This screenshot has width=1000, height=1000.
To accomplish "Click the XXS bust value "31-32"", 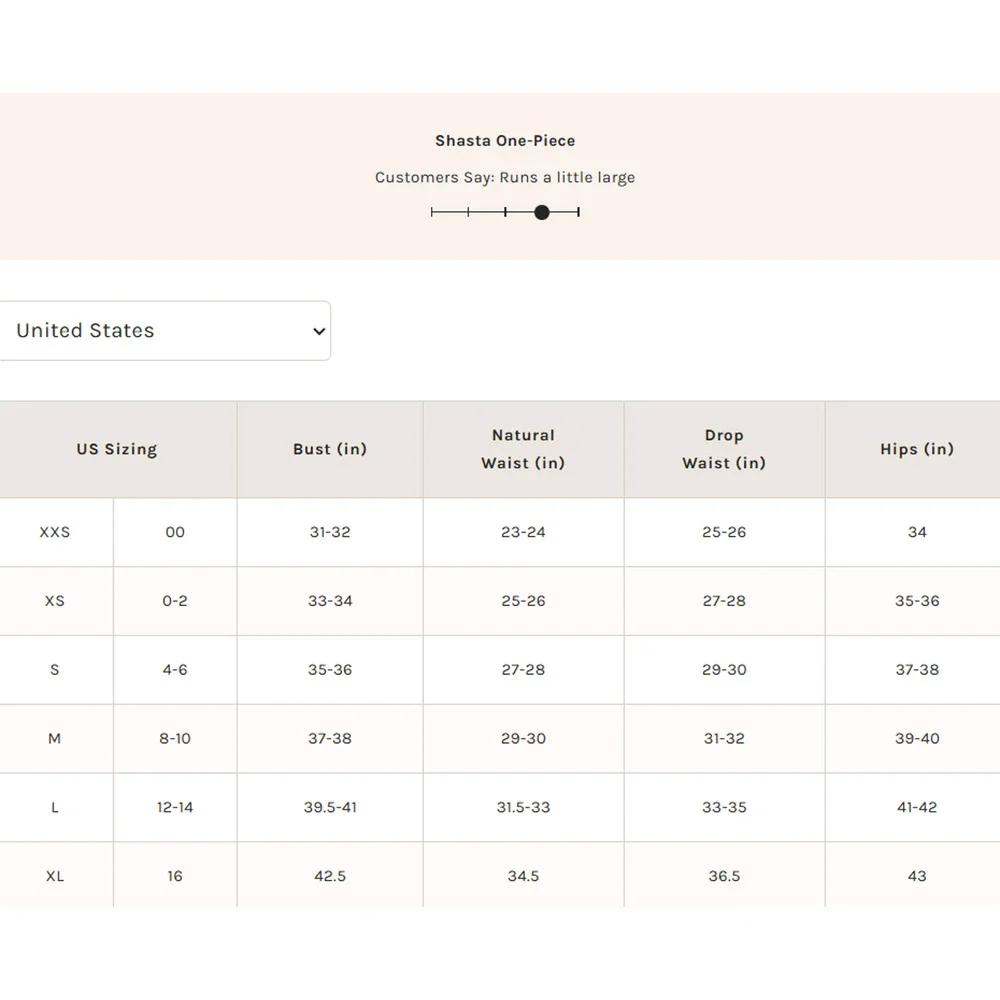I will pyautogui.click(x=330, y=532).
